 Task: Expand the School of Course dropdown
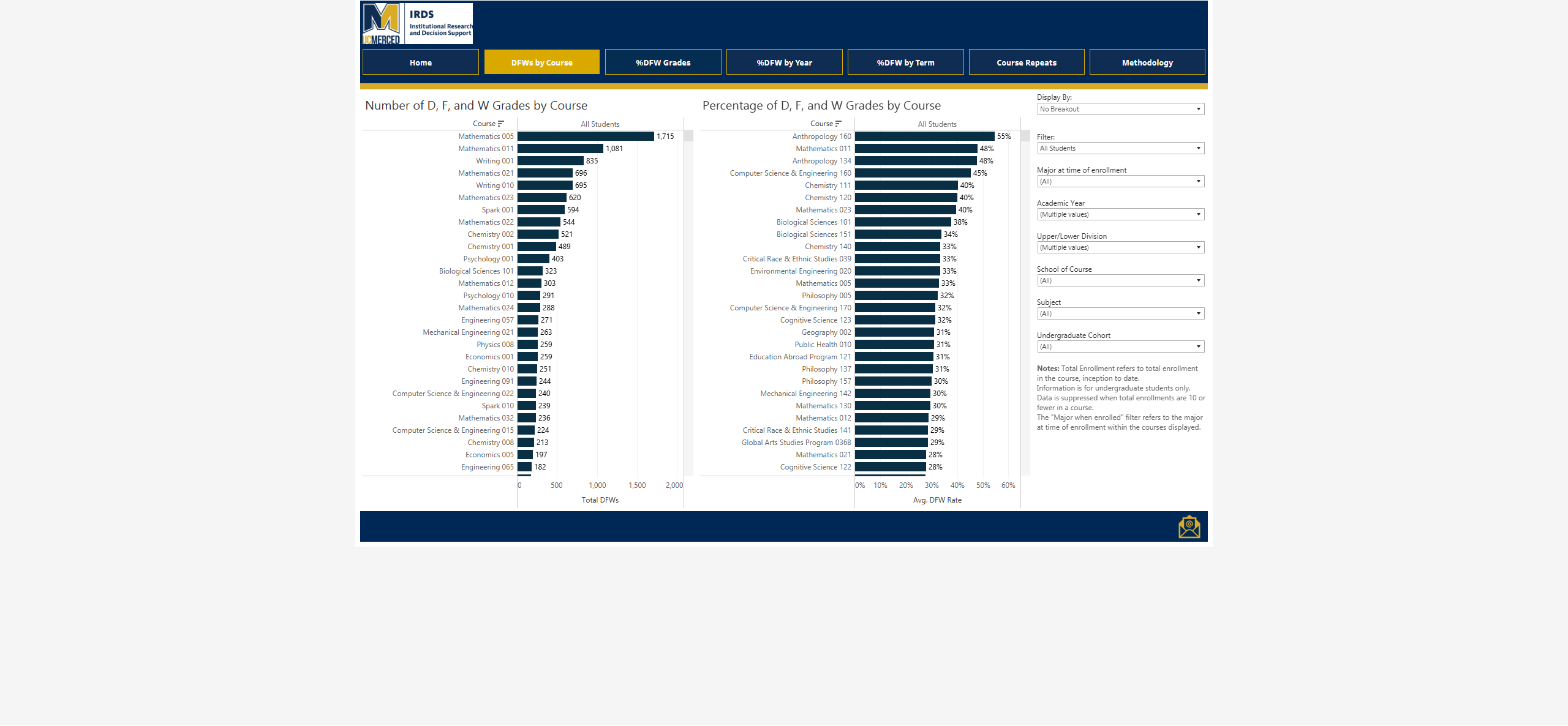(x=1120, y=280)
